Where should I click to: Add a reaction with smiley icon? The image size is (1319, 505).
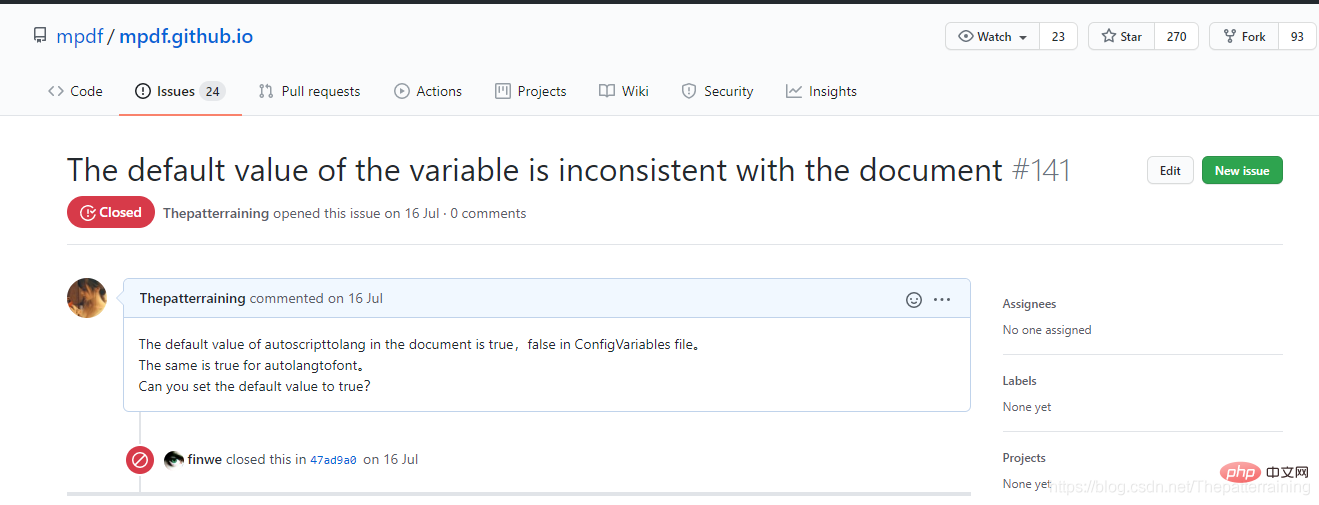[913, 299]
